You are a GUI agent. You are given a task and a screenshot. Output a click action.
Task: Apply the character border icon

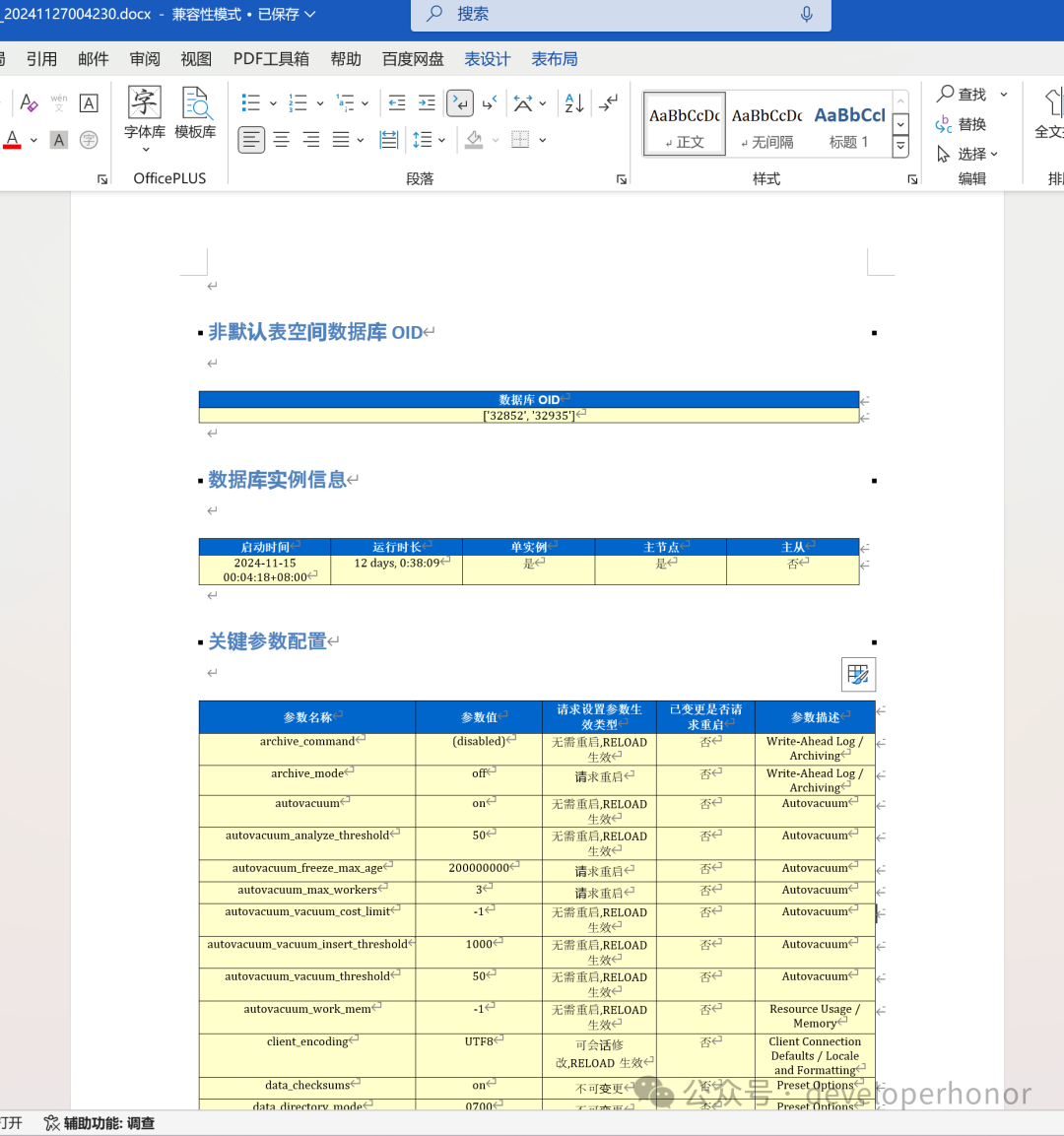[x=89, y=102]
